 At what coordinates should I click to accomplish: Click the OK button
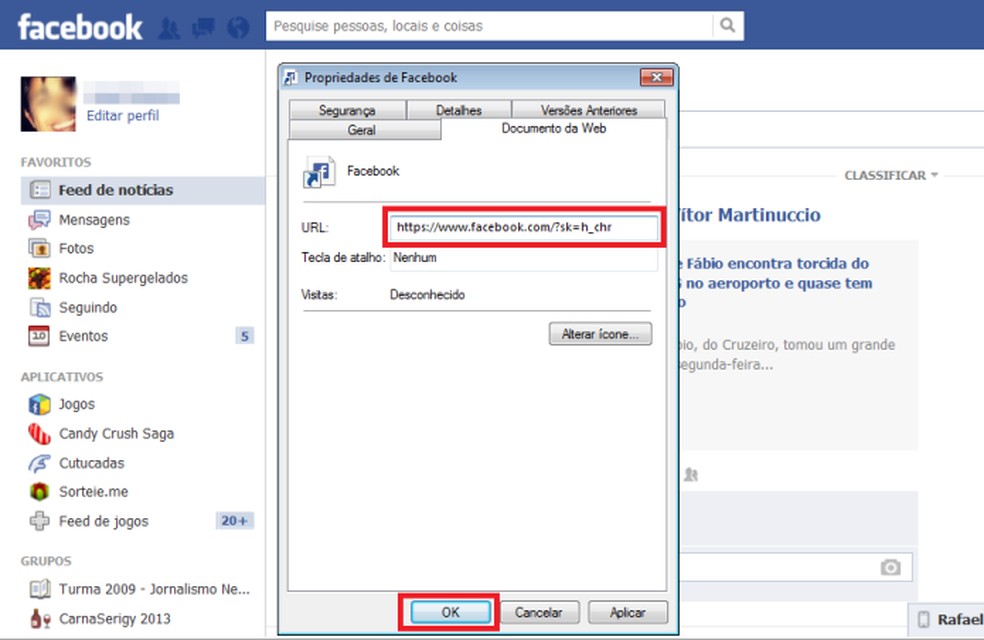click(x=449, y=612)
